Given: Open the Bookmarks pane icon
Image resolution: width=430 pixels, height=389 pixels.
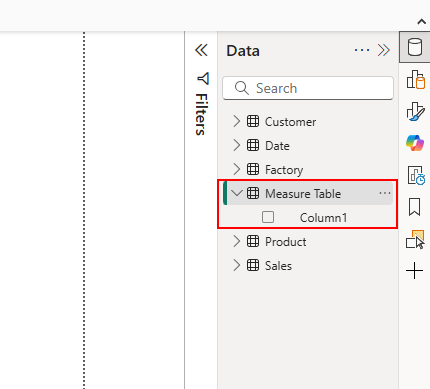Looking at the screenshot, I should 414,207.
